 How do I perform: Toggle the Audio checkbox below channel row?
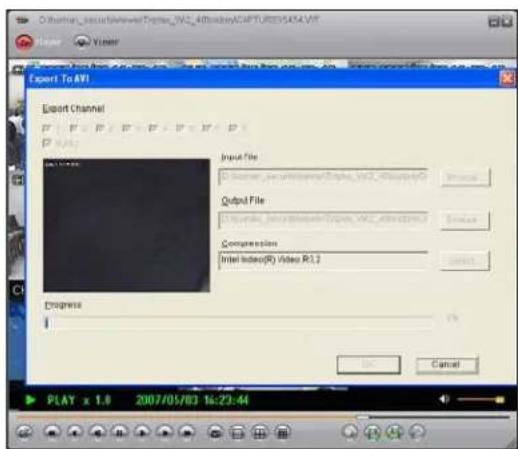[x=46, y=143]
